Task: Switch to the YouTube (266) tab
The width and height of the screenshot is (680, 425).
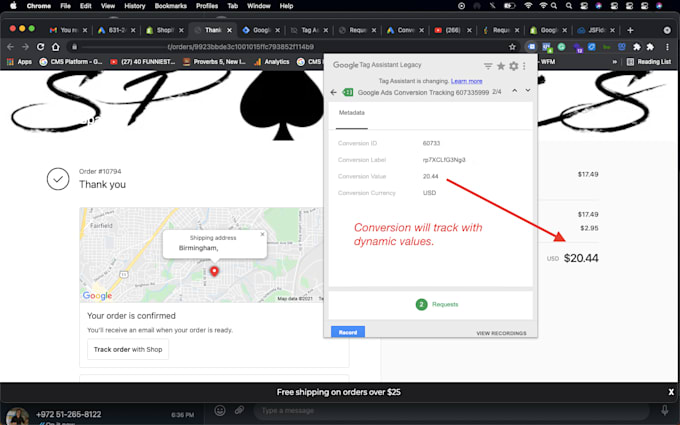Action: click(453, 30)
